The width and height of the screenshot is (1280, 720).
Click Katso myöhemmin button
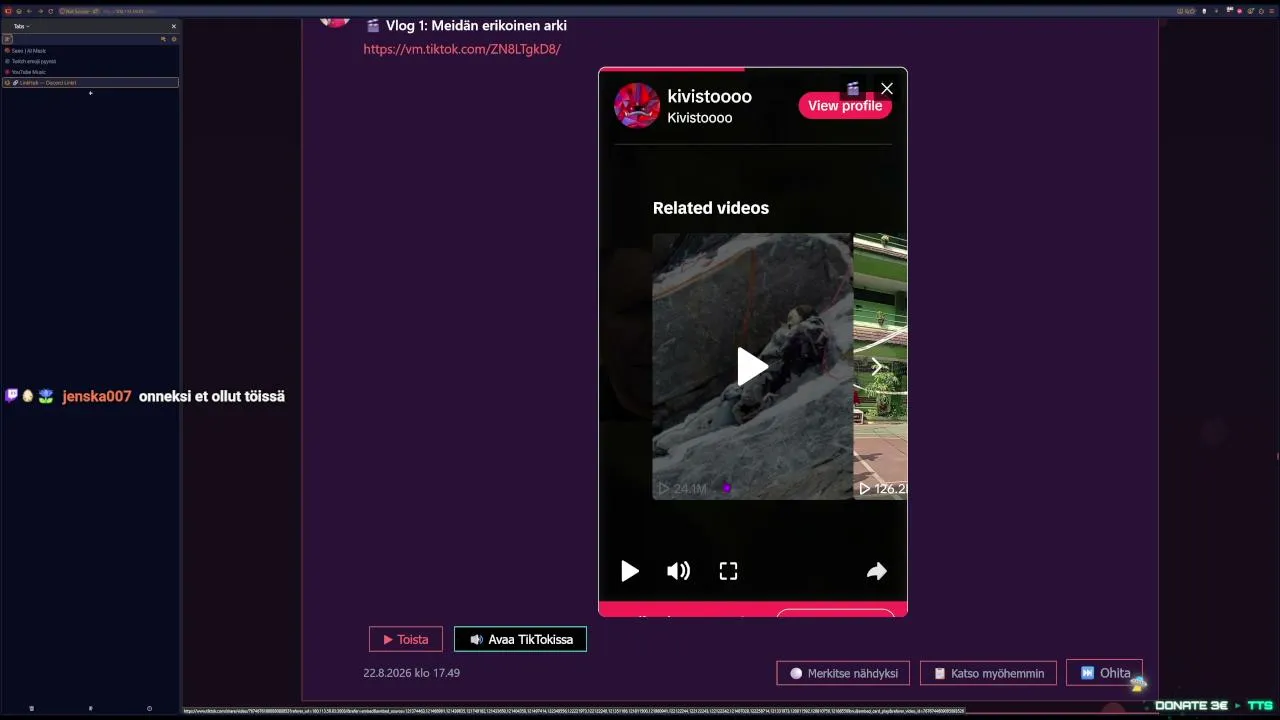(988, 673)
